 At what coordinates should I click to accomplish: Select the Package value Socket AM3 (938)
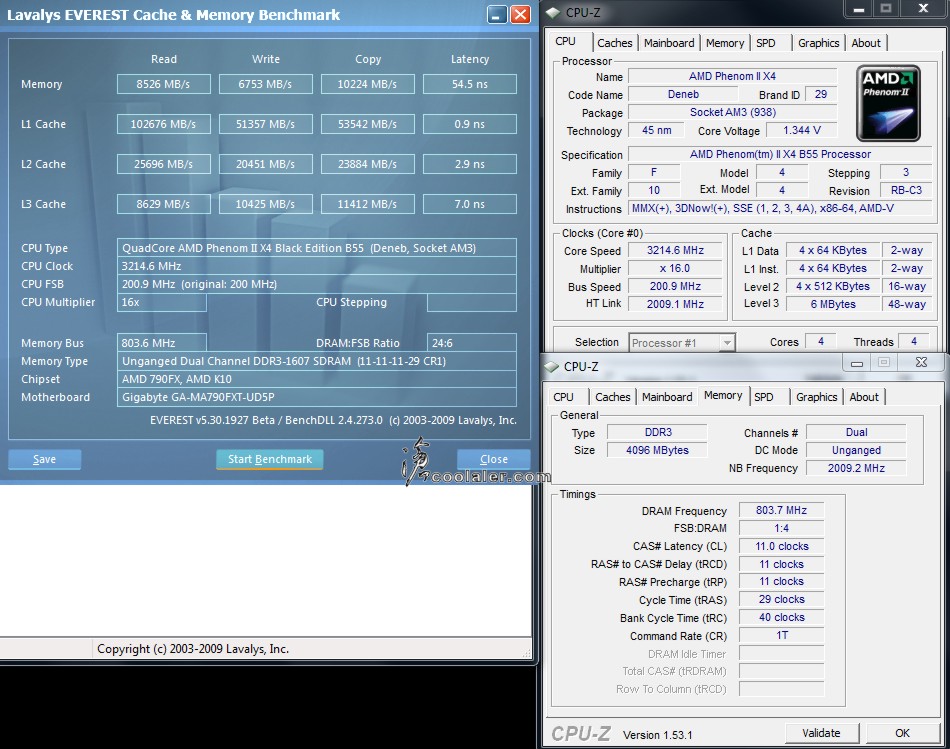(x=732, y=112)
